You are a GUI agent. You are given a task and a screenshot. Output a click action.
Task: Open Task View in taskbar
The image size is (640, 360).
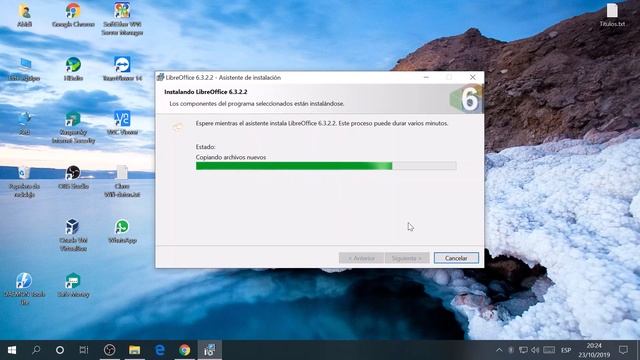click(x=84, y=350)
